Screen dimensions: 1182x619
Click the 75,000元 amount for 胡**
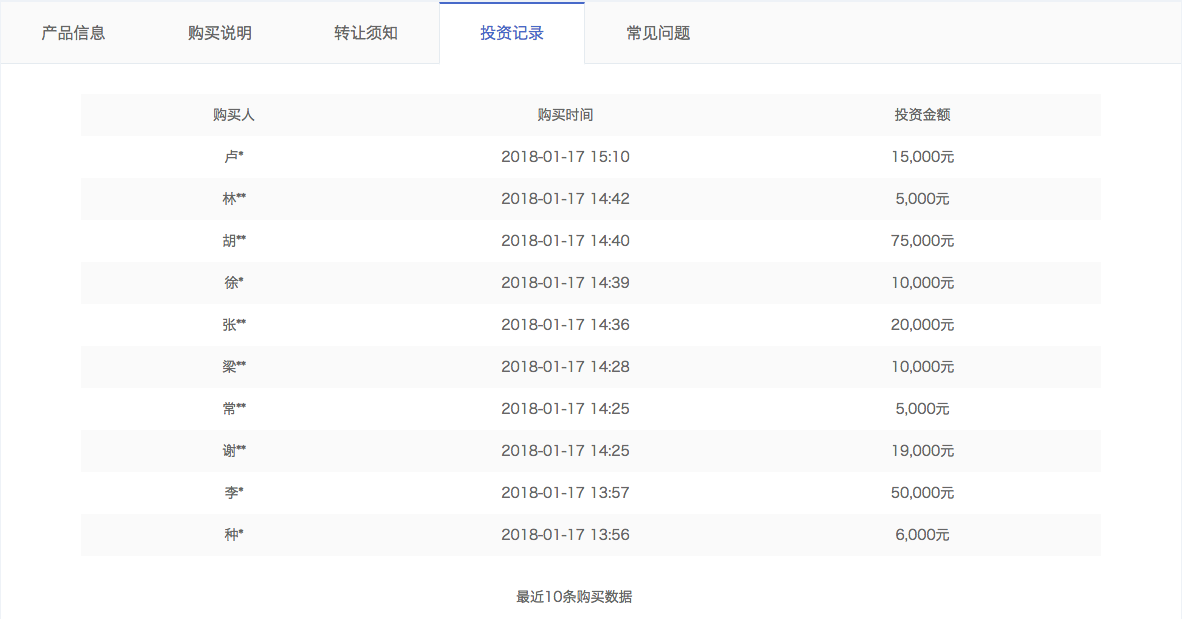(x=922, y=240)
